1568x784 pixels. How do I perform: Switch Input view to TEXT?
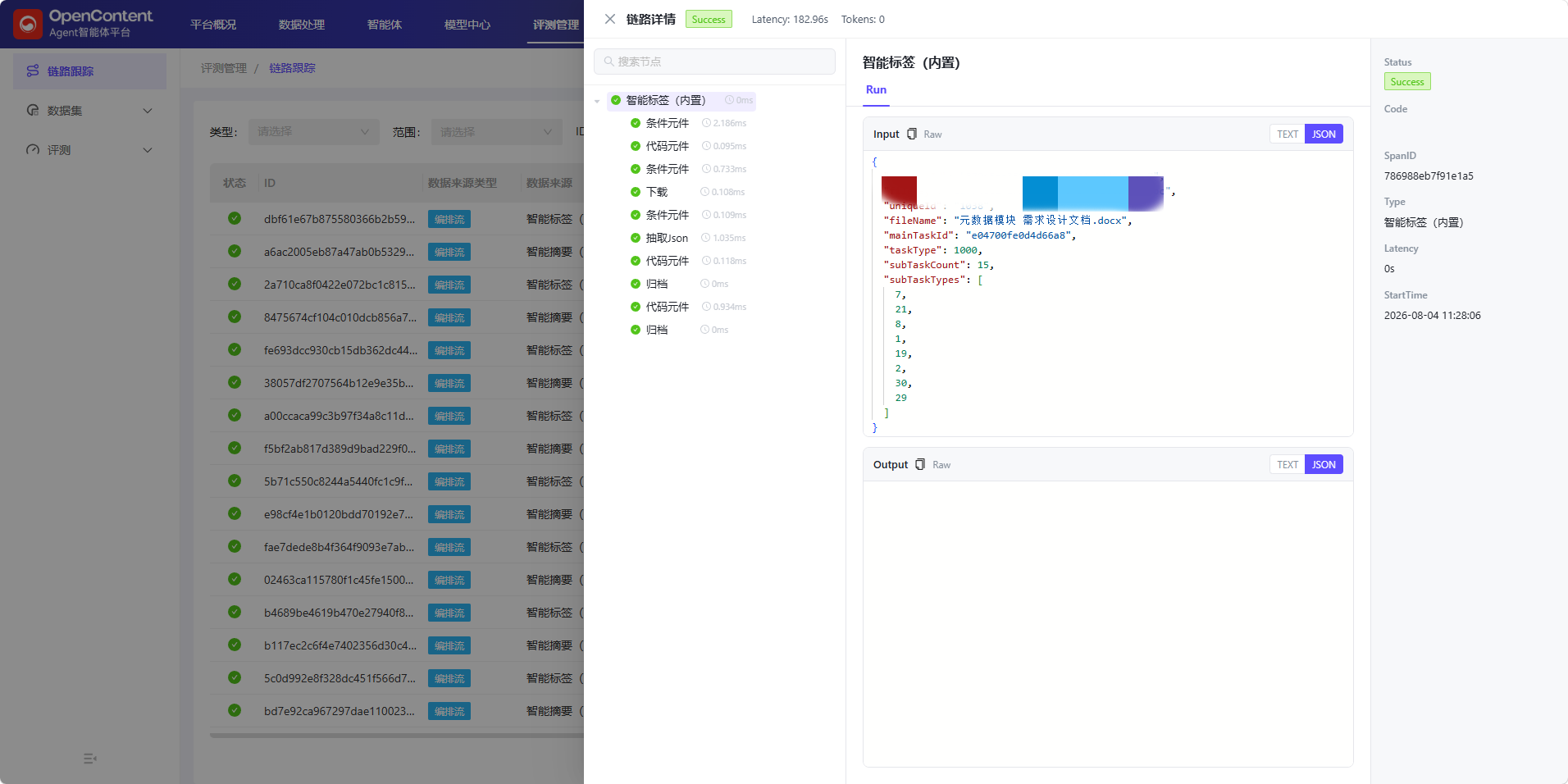[x=1287, y=134]
